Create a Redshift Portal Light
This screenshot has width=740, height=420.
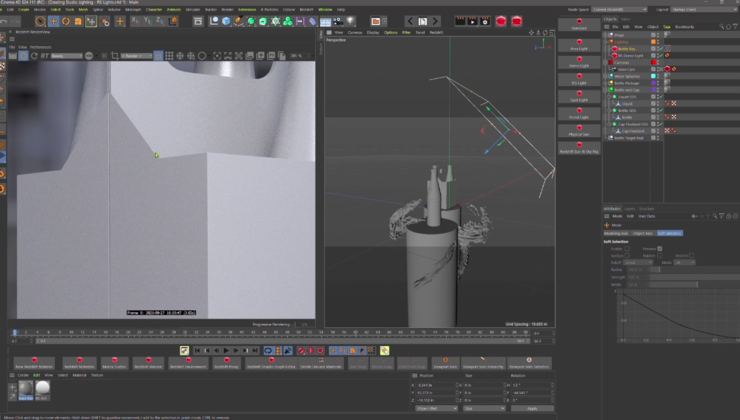click(x=579, y=113)
